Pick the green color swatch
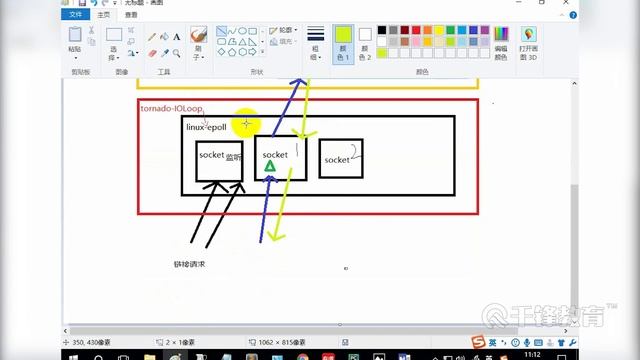 point(450,30)
